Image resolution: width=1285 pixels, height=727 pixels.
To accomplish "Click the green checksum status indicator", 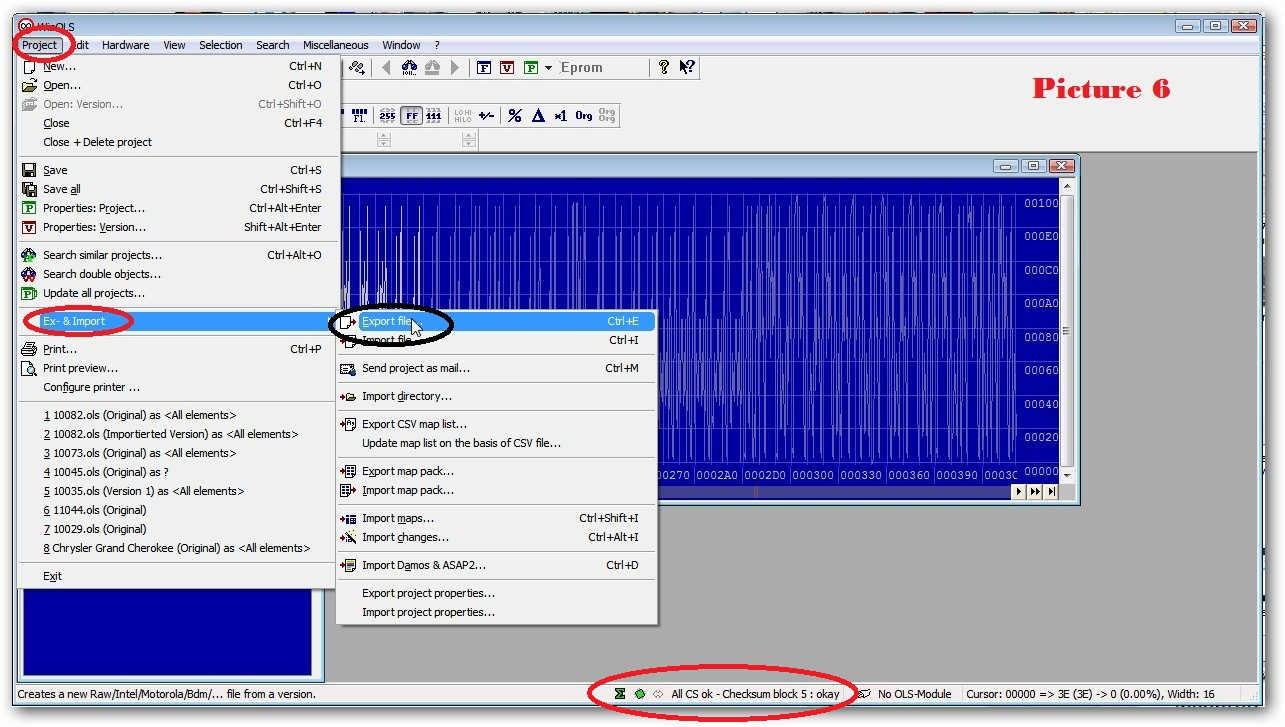I will (639, 694).
